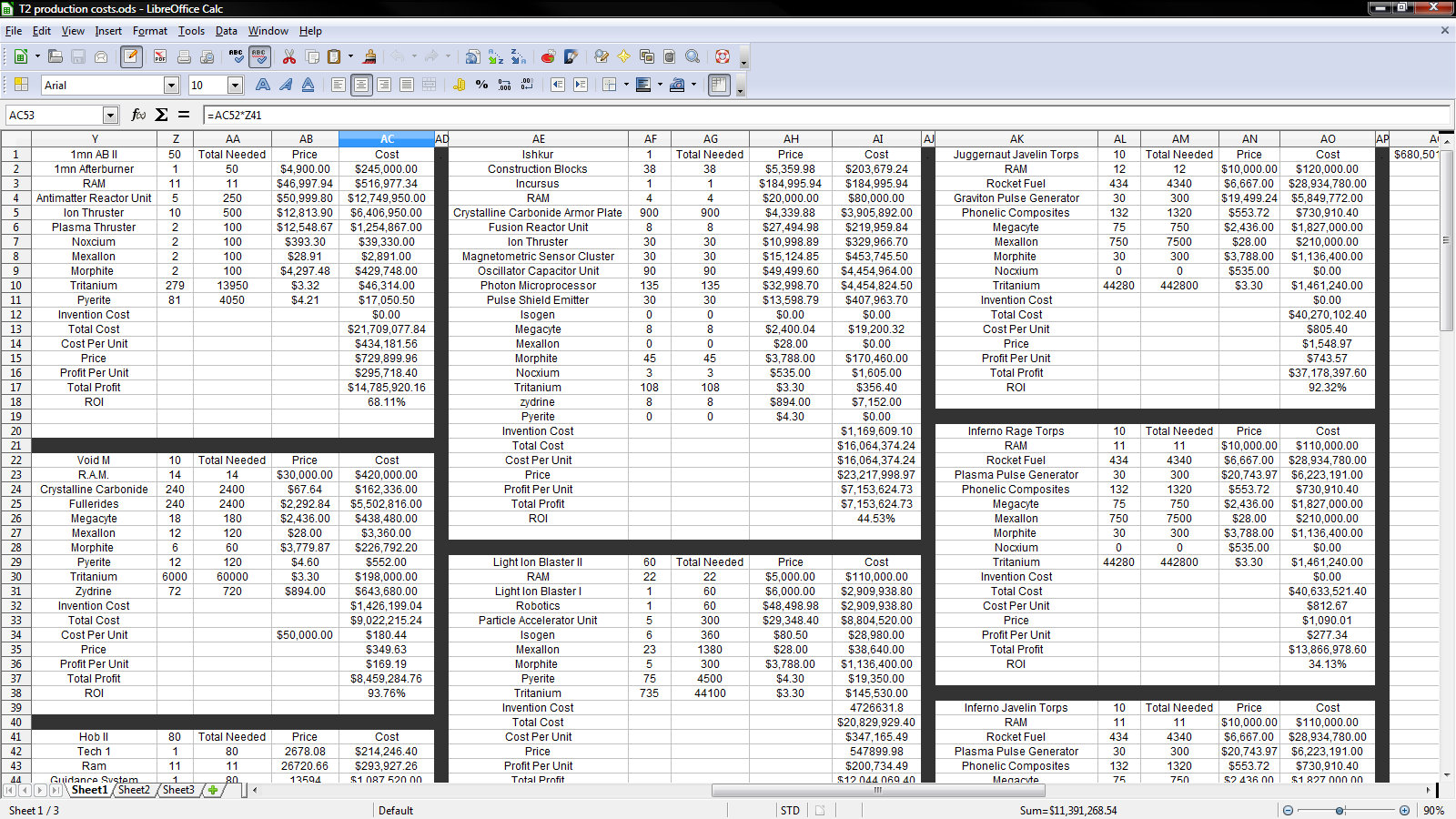Sort cells ascending
Image resolution: width=1456 pixels, height=819 pixels.
click(496, 56)
